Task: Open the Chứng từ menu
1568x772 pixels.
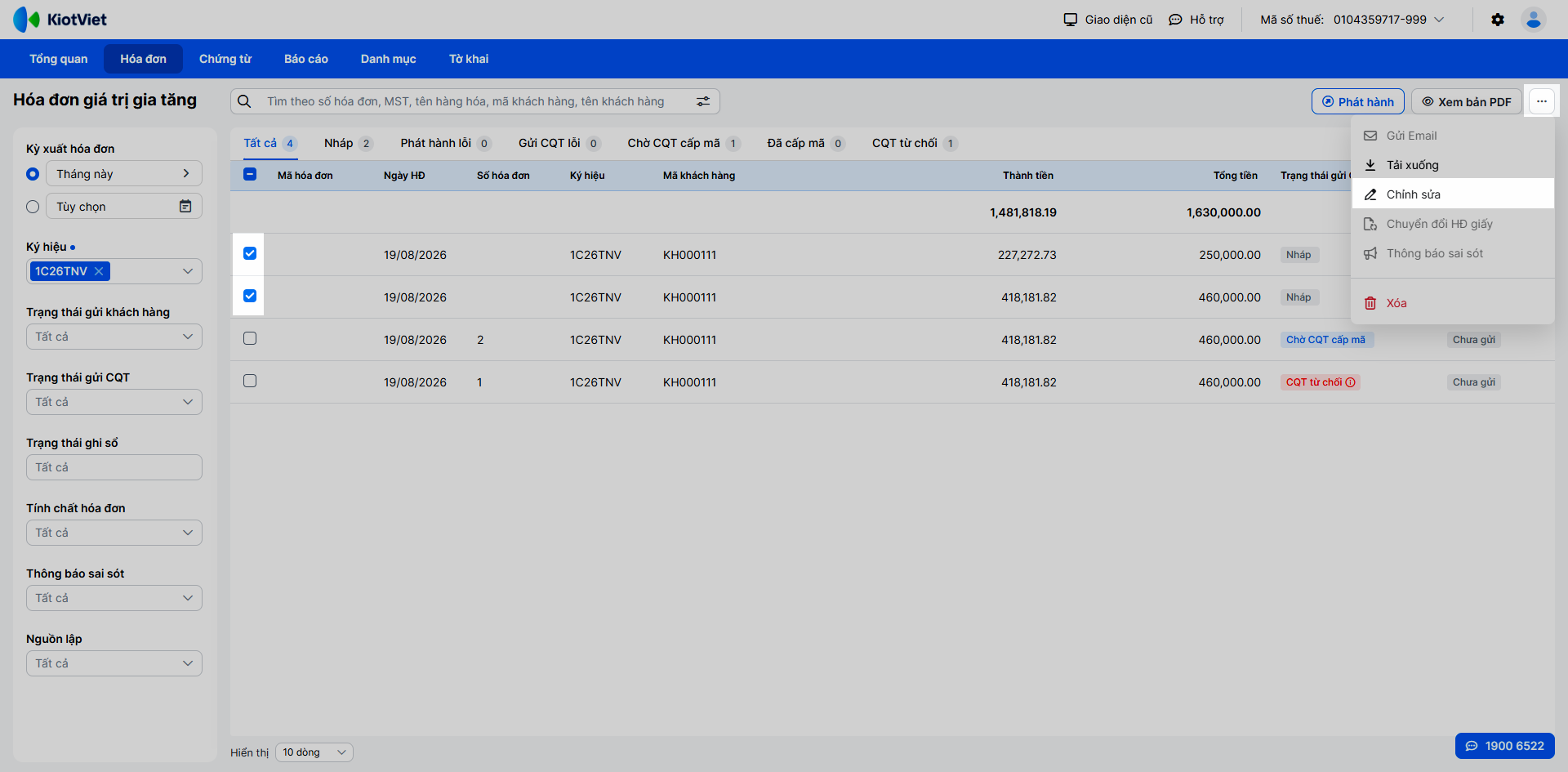Action: 225,59
